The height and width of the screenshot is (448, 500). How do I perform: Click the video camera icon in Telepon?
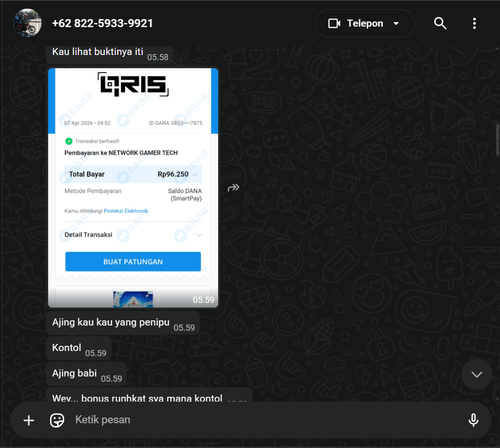pos(334,23)
